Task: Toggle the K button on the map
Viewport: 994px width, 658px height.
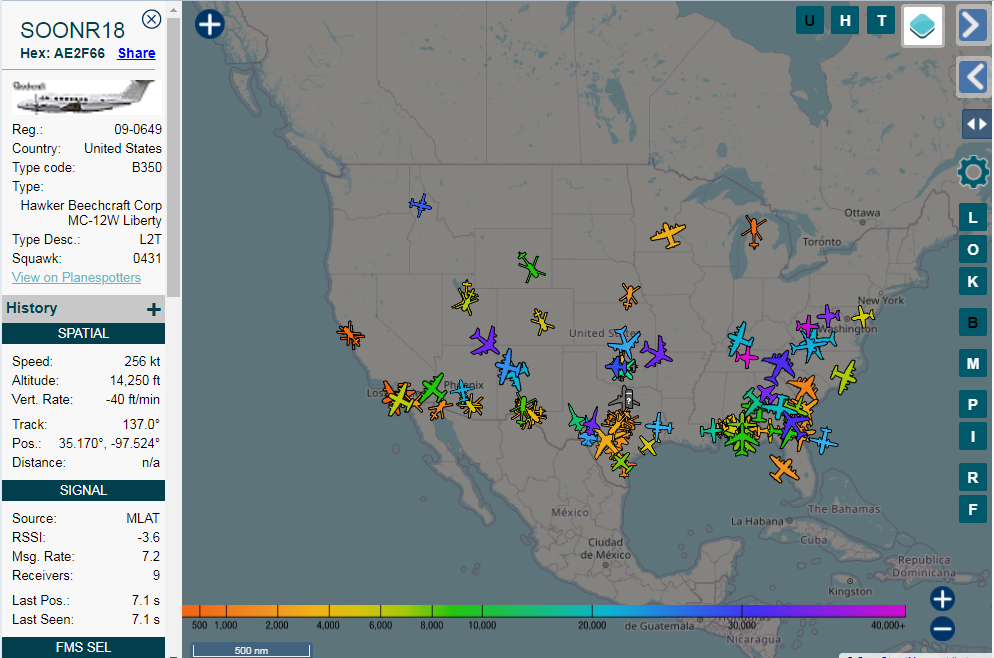Action: [x=973, y=281]
